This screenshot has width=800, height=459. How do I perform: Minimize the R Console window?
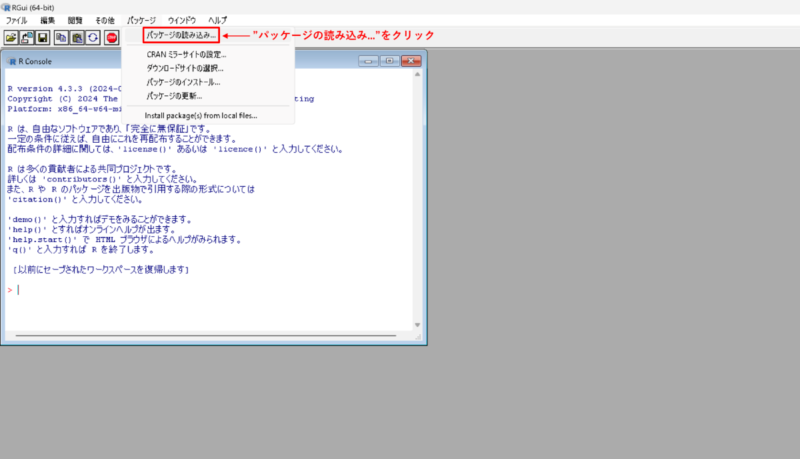pos(368,61)
